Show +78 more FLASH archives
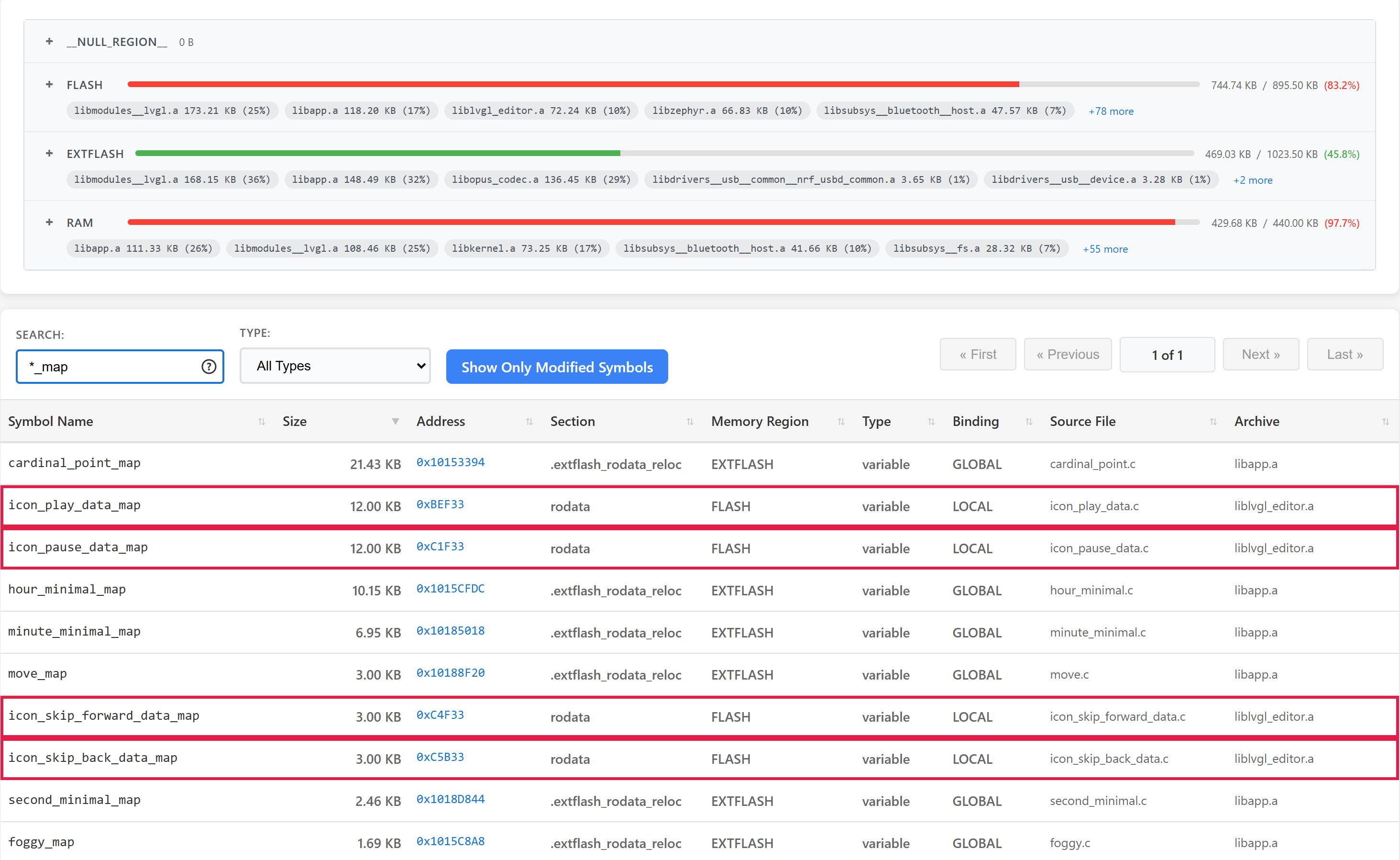This screenshot has width=1400, height=860. click(x=1111, y=112)
